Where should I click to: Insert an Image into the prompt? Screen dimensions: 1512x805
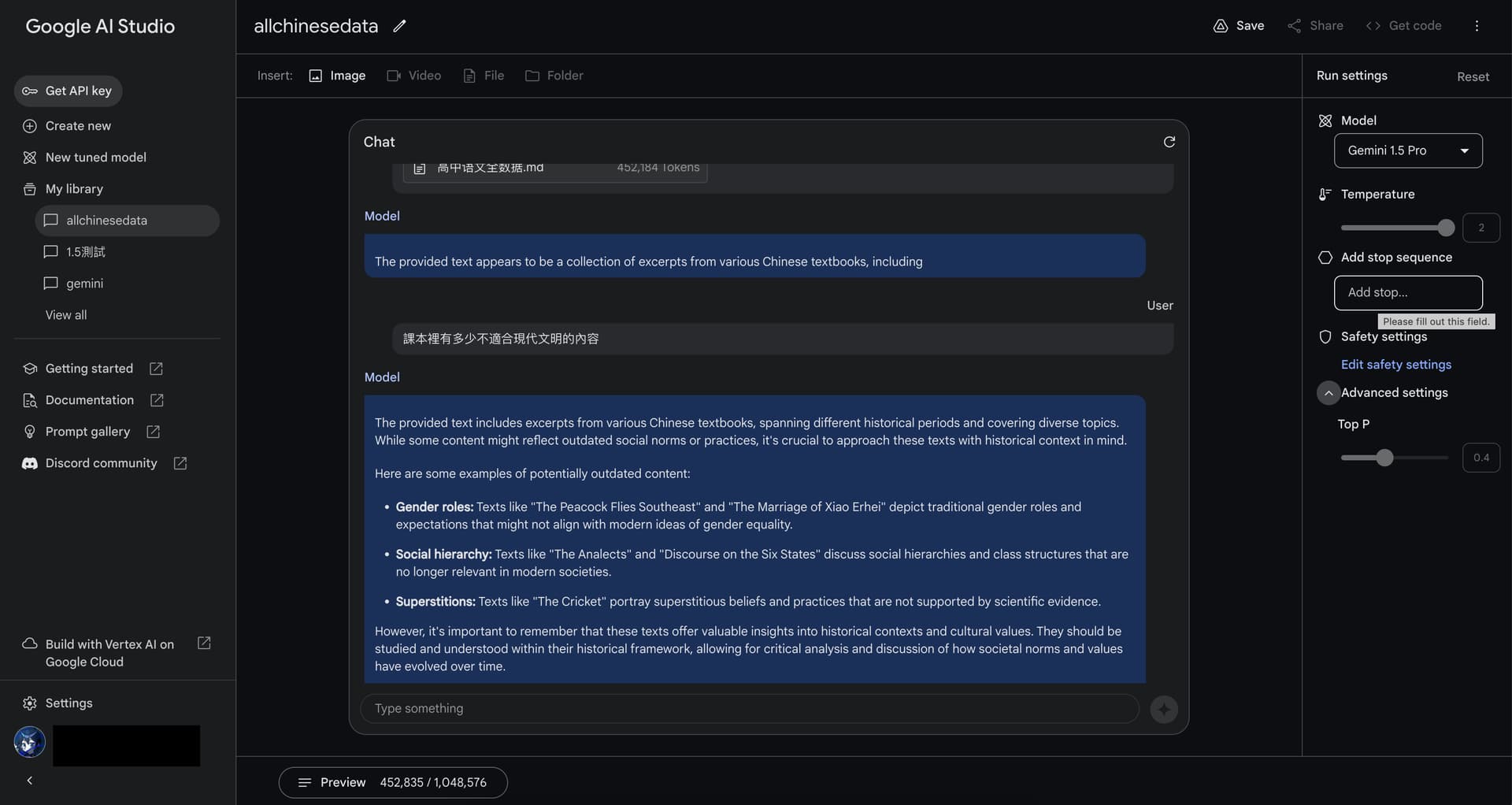tap(337, 76)
